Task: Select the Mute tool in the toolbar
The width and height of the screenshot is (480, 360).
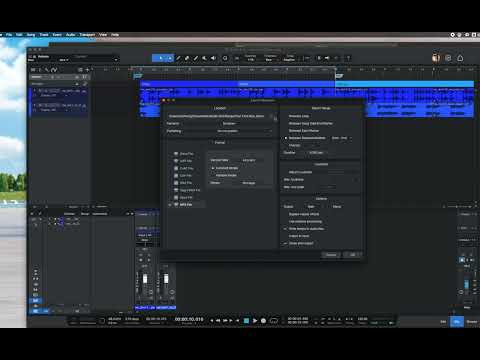Action: pyautogui.click(x=205, y=58)
